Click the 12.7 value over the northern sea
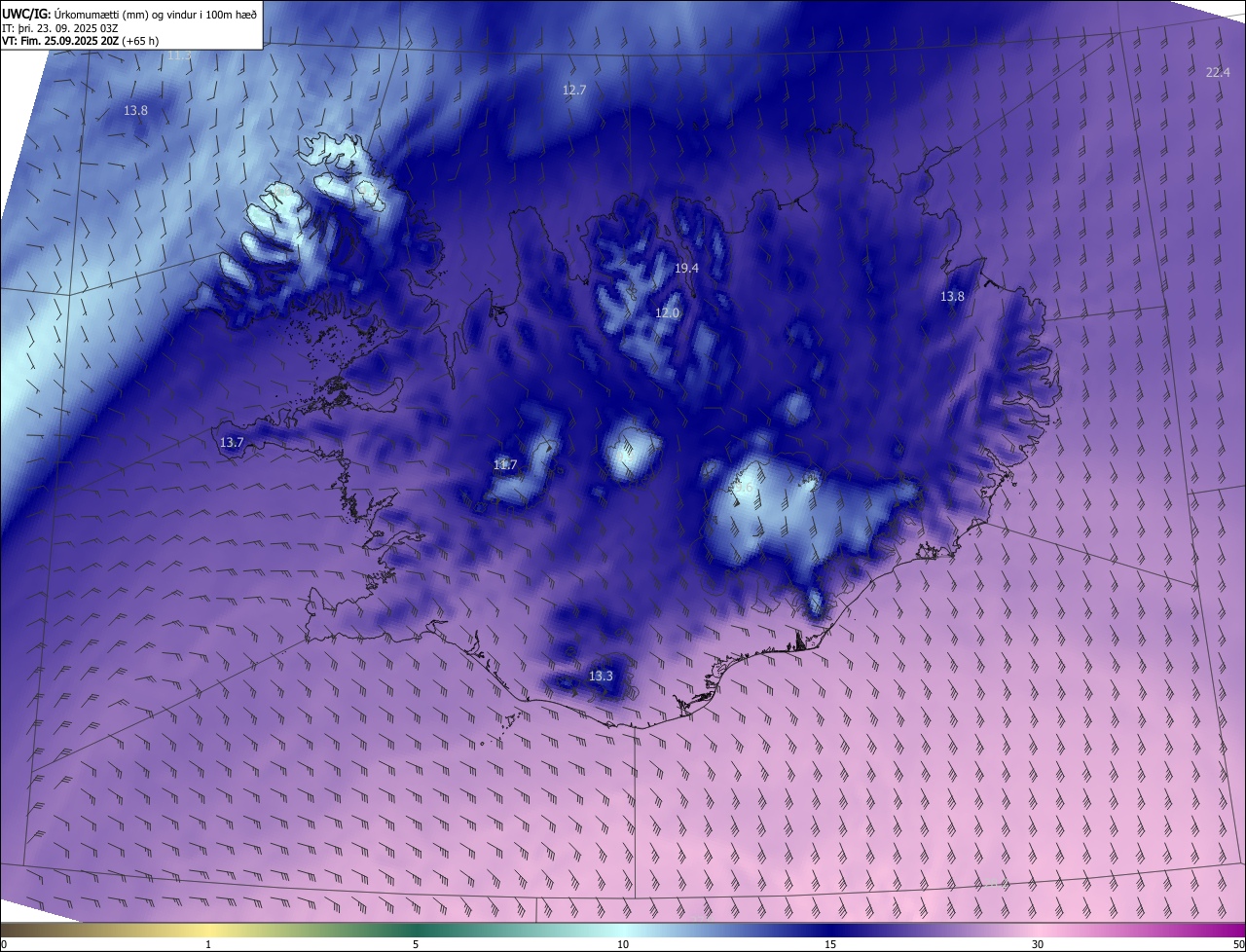This screenshot has height=952, width=1246. point(574,90)
